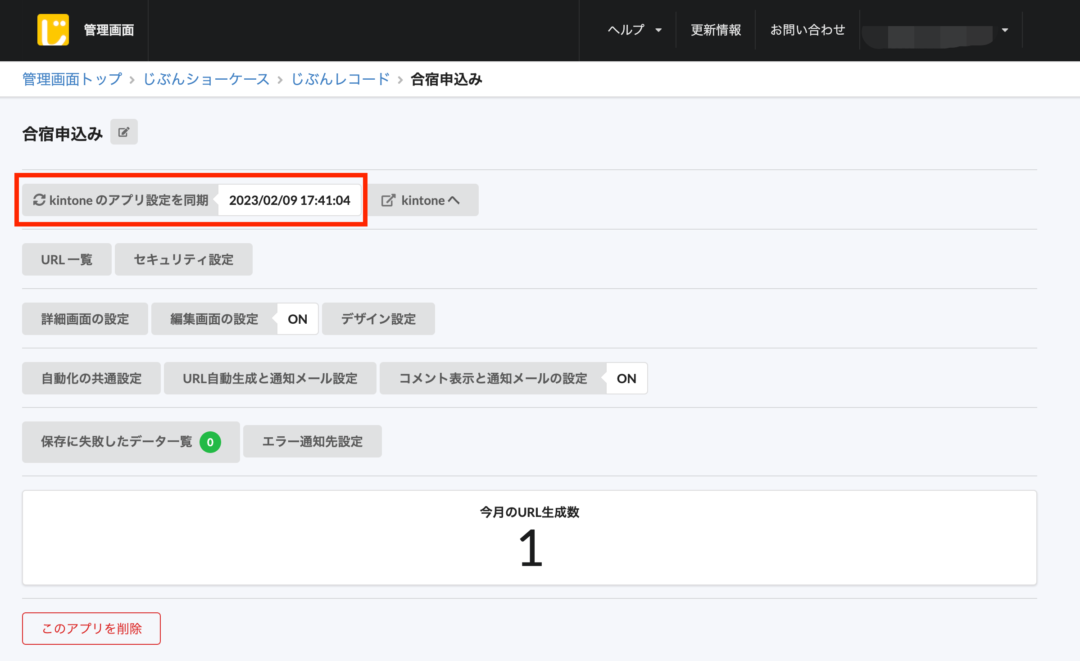Click the refresh icon on kintone sync button
The width and height of the screenshot is (1080, 661).
pos(39,199)
